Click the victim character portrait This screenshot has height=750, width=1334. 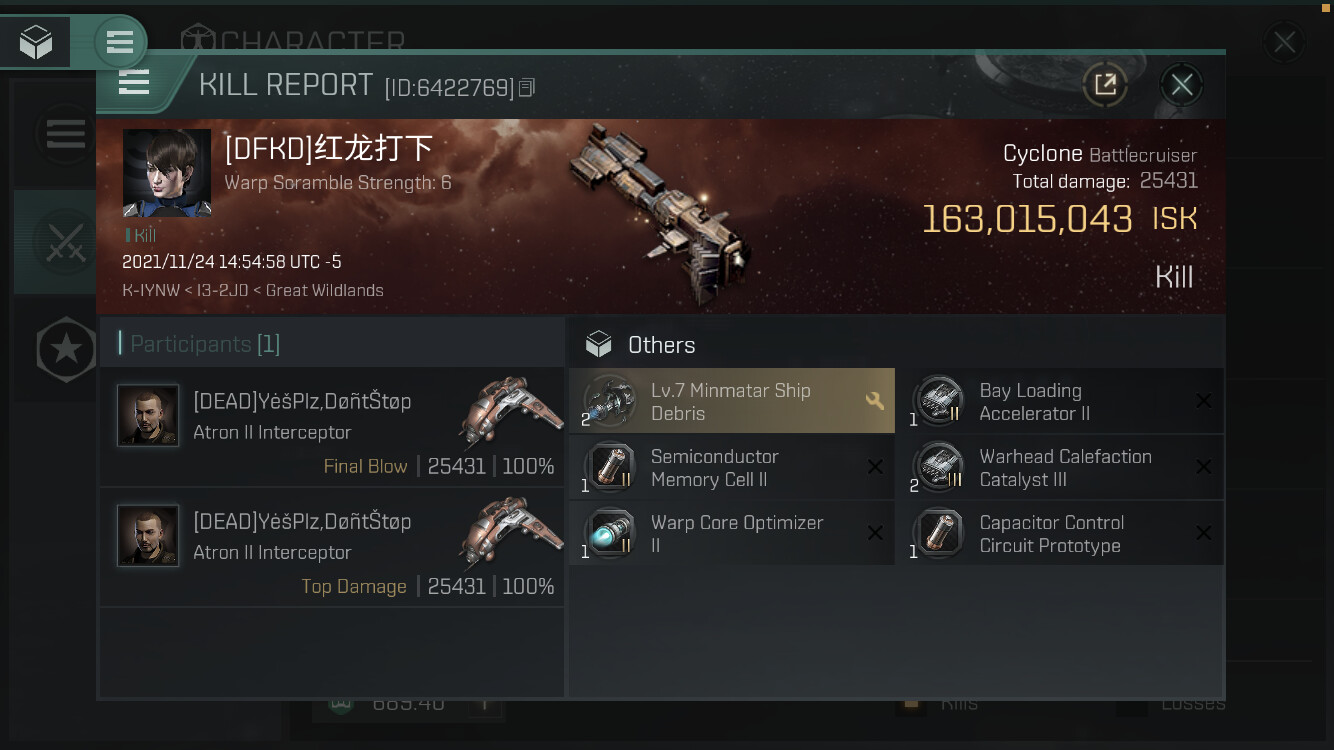167,173
